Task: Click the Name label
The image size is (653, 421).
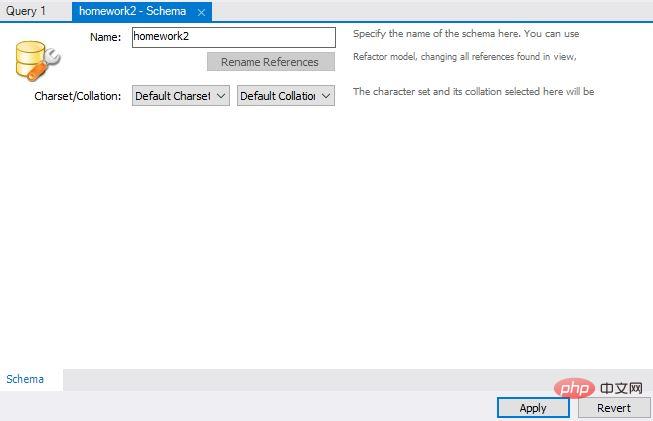Action: click(105, 37)
